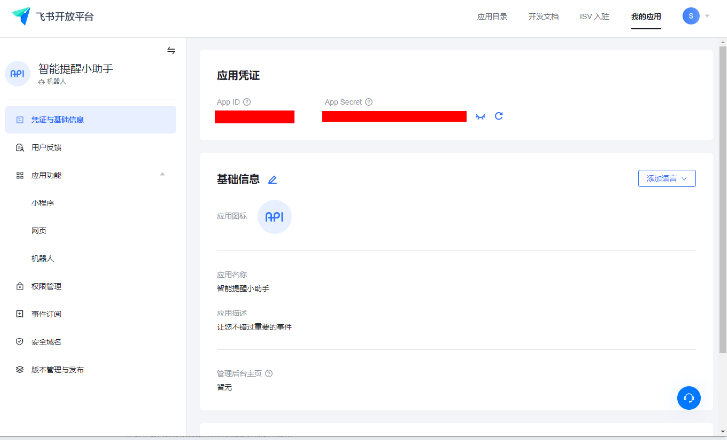Collapse the 应用功能 section in sidebar
727x440 pixels.
click(162, 175)
